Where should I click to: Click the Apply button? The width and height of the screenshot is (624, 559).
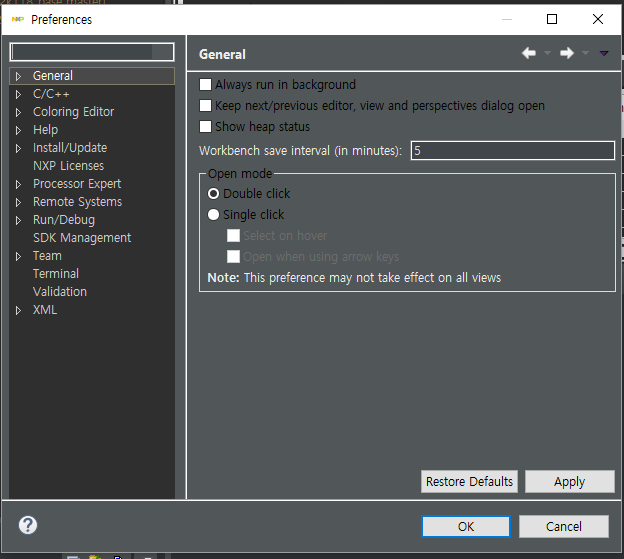(x=570, y=481)
